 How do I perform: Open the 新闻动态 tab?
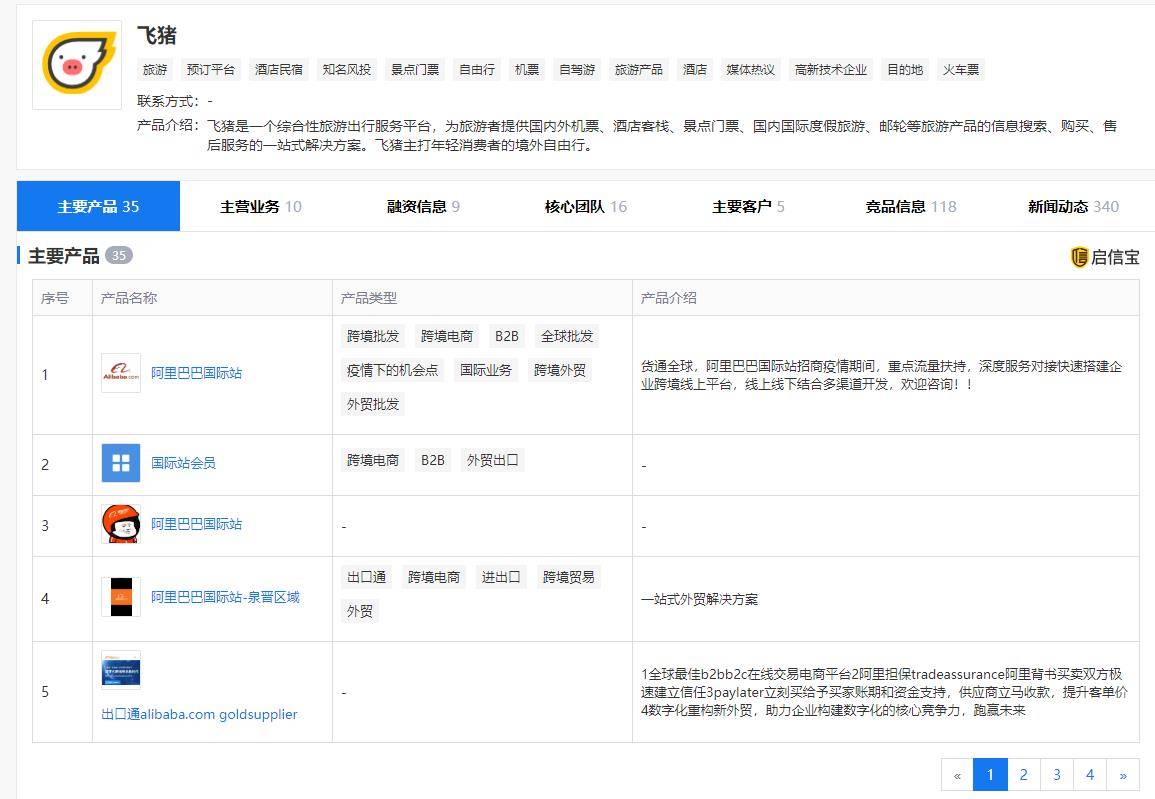coord(1073,206)
